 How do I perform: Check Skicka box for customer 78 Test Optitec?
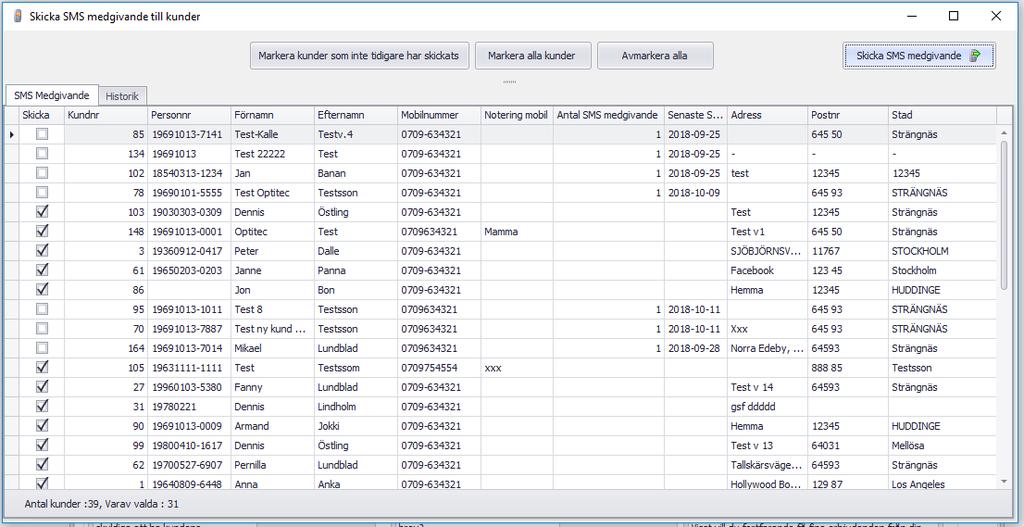click(42, 193)
